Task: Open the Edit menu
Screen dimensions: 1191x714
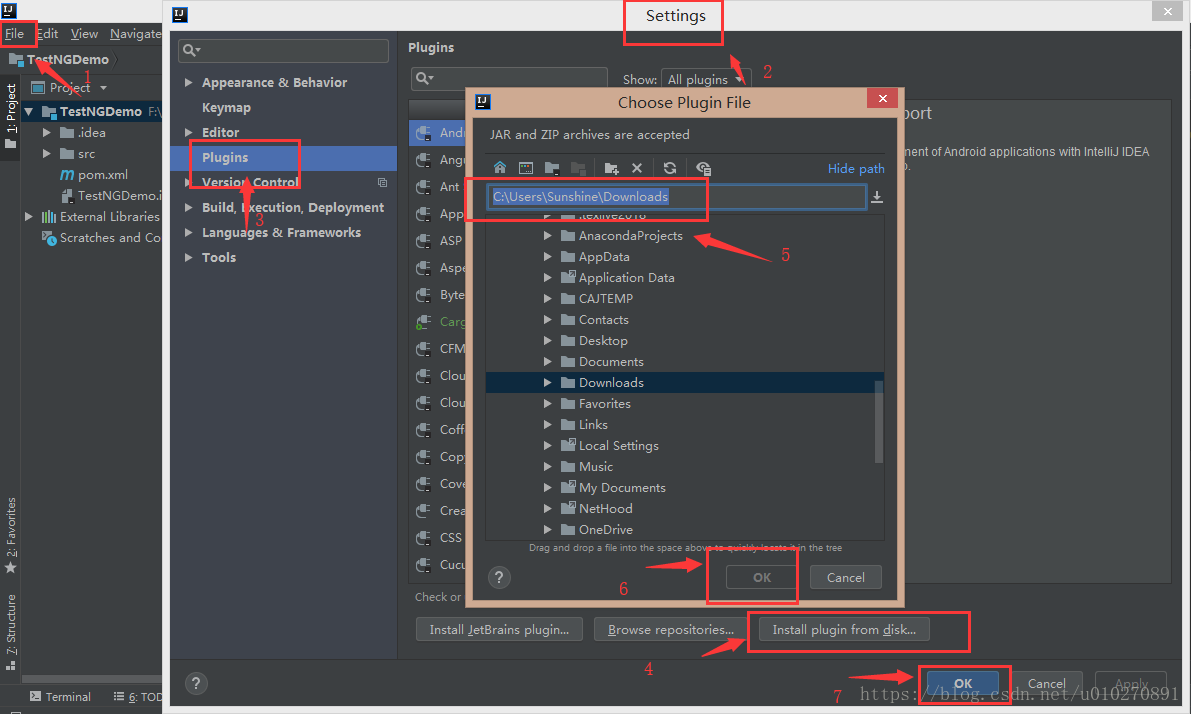Action: tap(47, 33)
